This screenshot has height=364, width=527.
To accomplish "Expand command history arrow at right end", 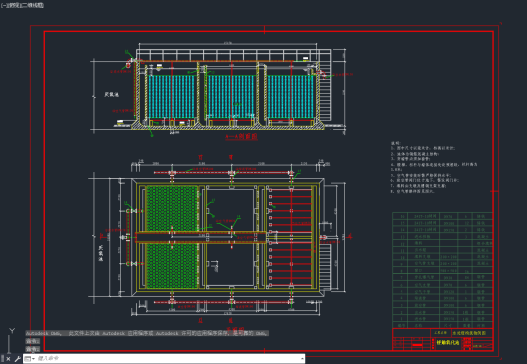I will click(x=302, y=359).
